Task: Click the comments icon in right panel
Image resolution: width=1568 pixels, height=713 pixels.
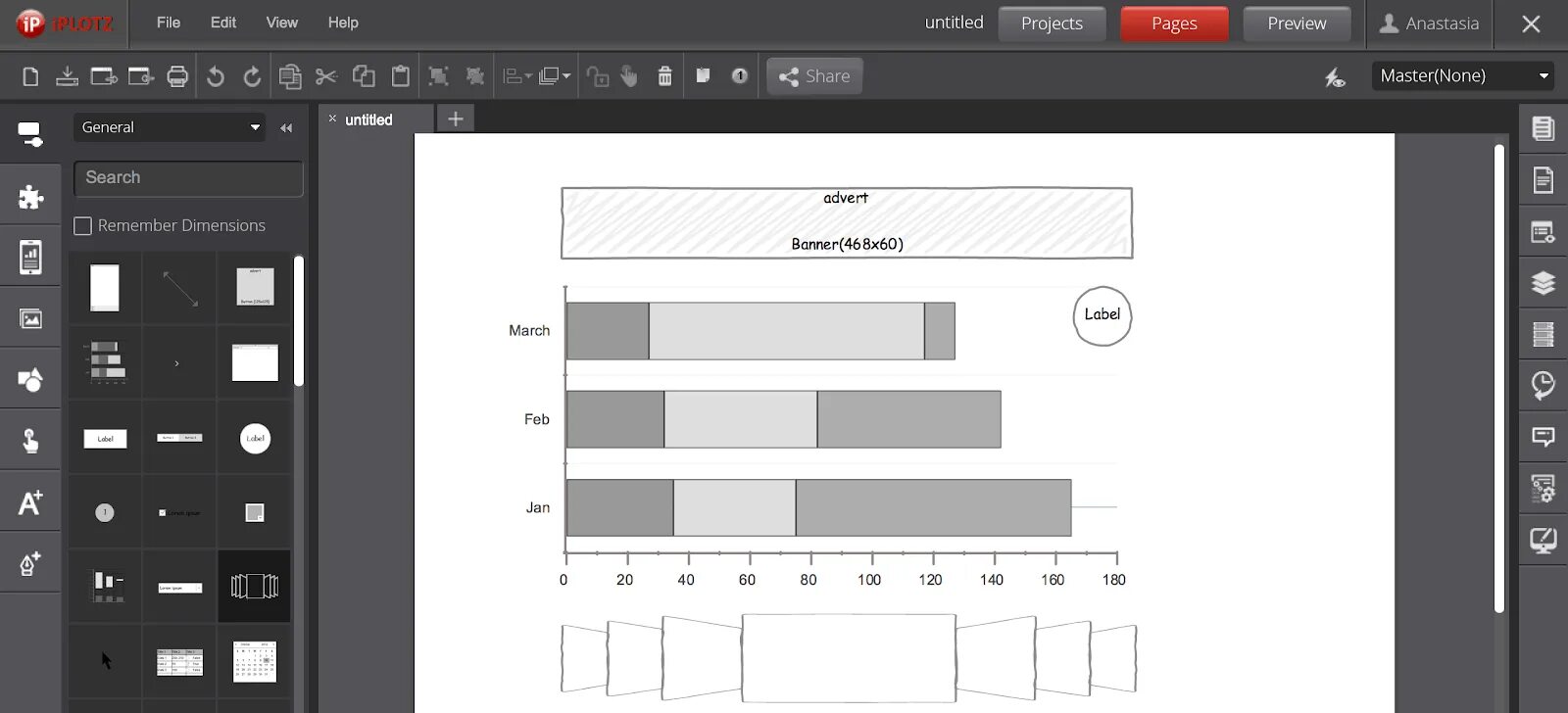Action: pyautogui.click(x=1543, y=437)
